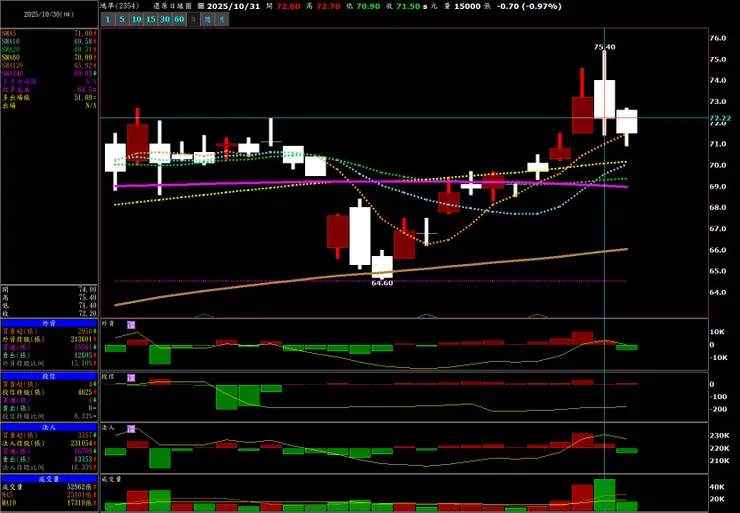The image size is (740, 513).
Task: Click the 72.22 crosshair price label
Action: click(720, 118)
